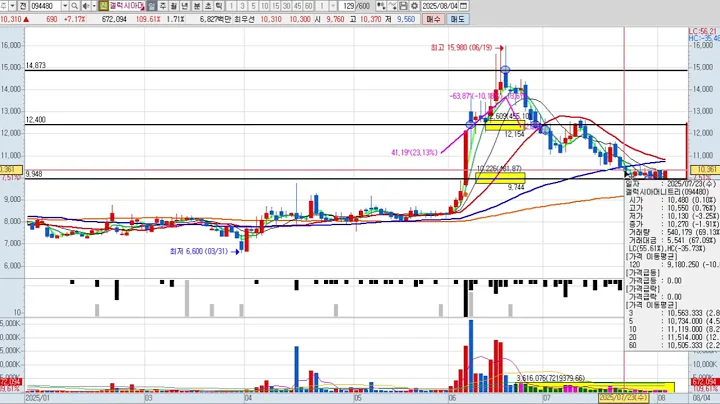Save chart with the diskette icon
Image resolution: width=720 pixels, height=404 pixels.
tap(403, 6)
